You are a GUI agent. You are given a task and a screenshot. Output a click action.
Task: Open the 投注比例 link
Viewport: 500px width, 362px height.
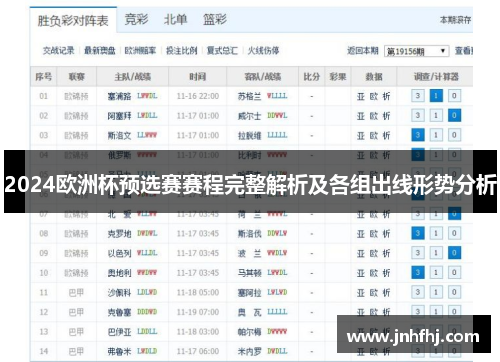[182, 51]
